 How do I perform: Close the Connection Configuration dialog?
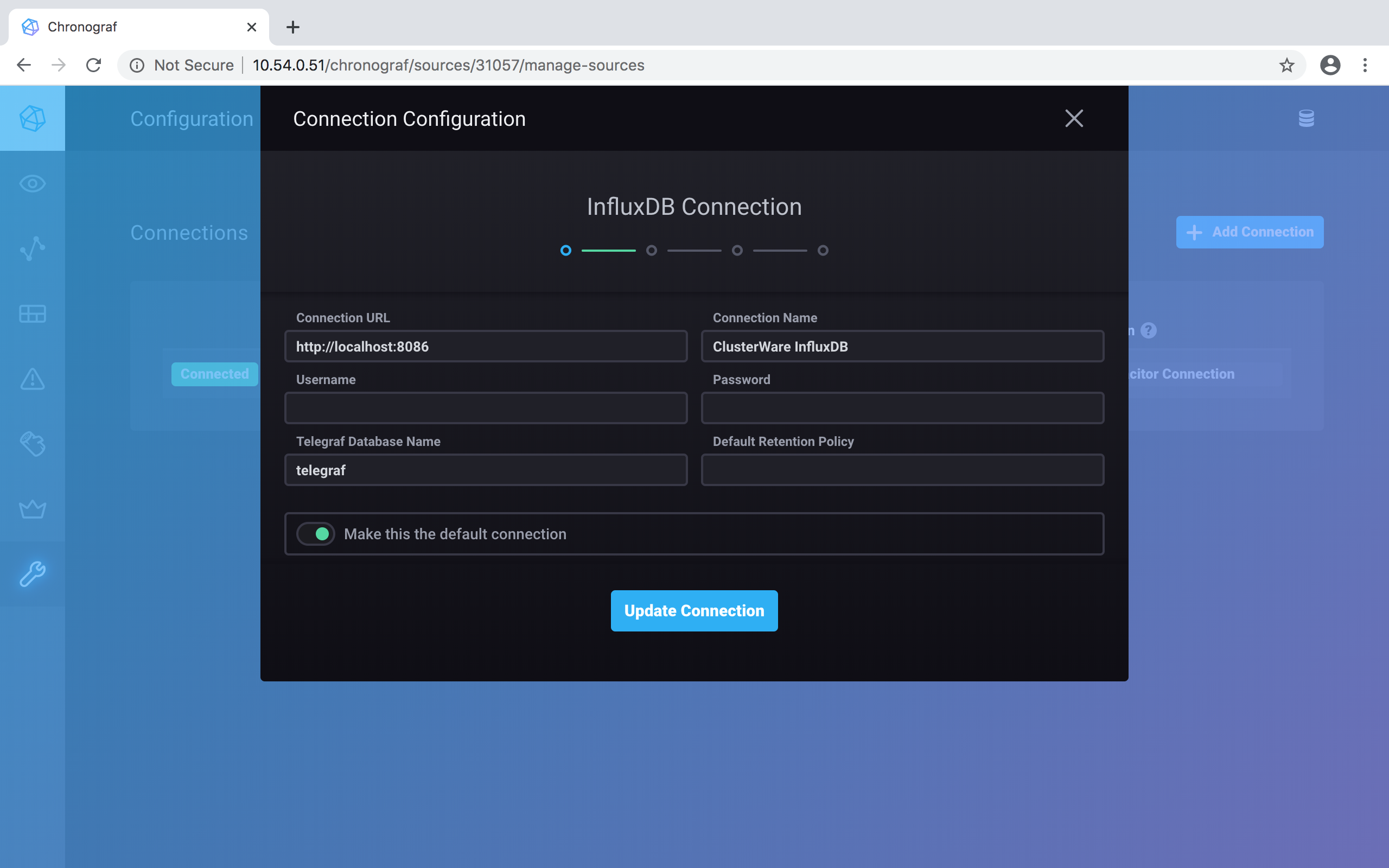pos(1074,118)
